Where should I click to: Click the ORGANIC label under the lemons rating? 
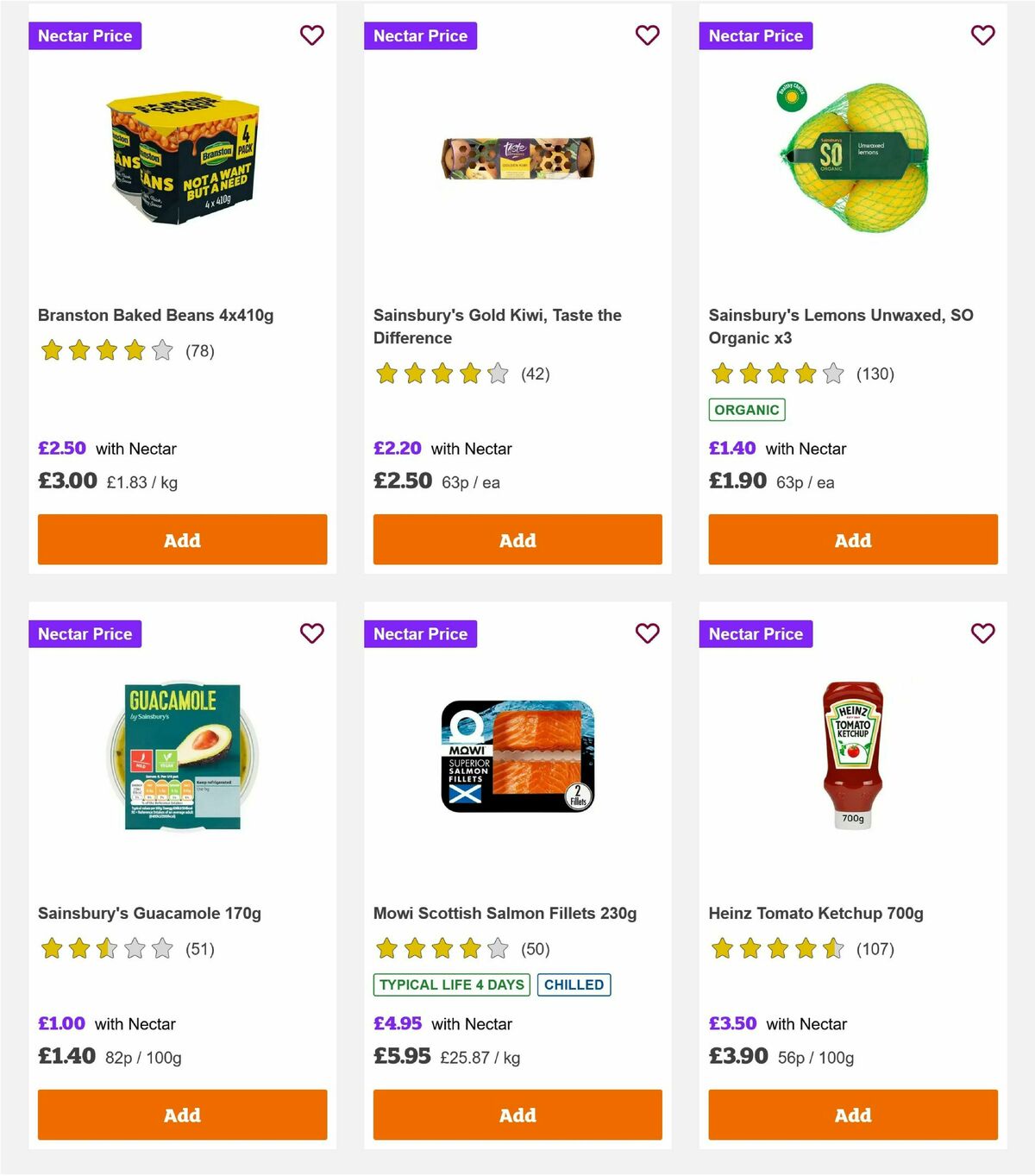click(x=747, y=410)
